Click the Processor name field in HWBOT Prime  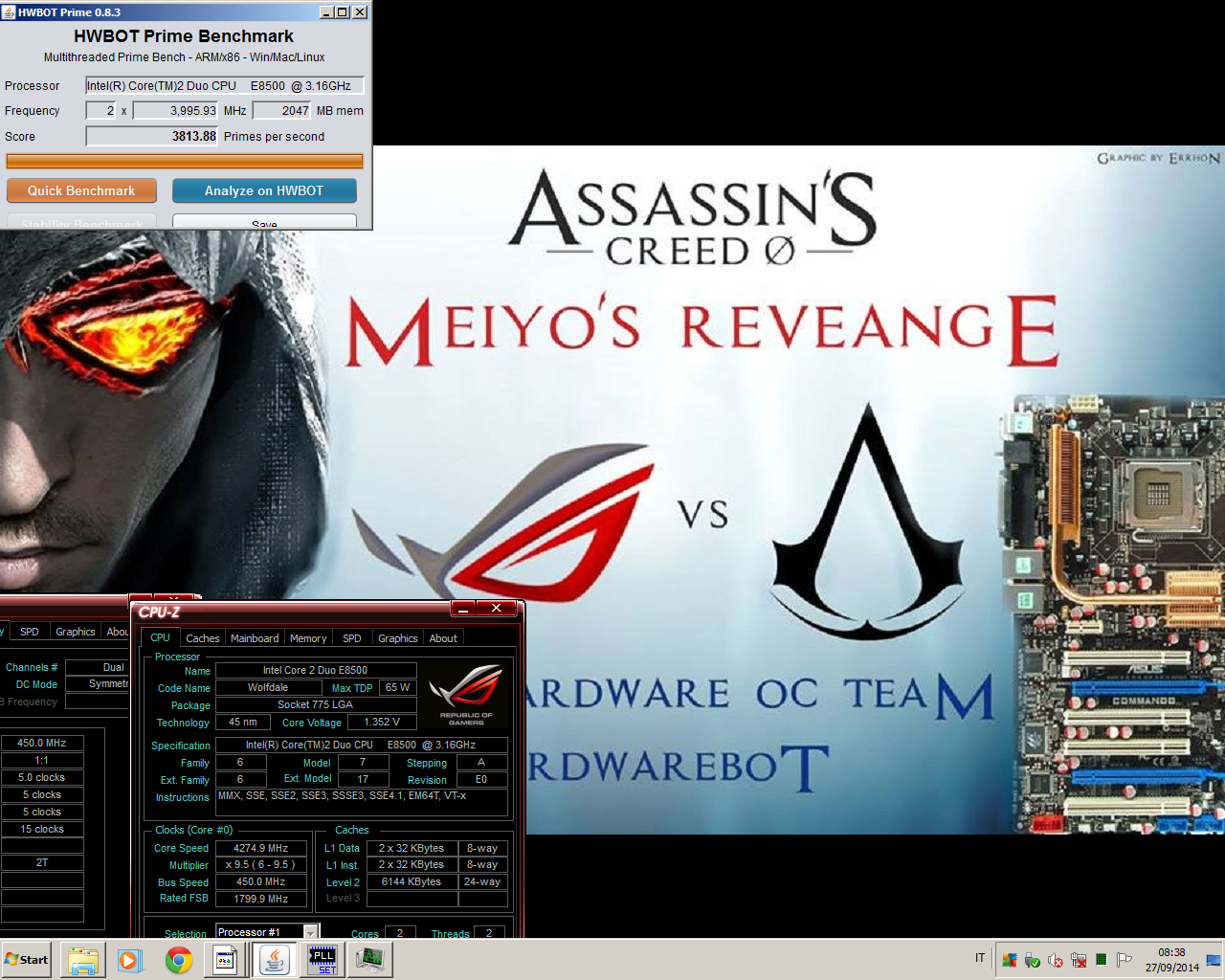pos(225,86)
